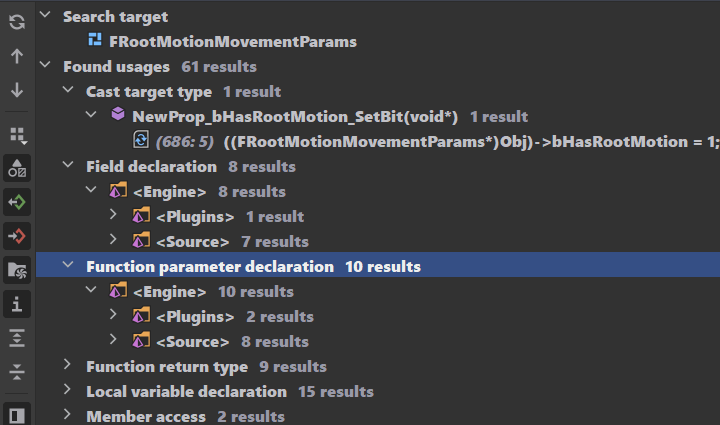Click the Refresh usages icon

[x=17, y=22]
